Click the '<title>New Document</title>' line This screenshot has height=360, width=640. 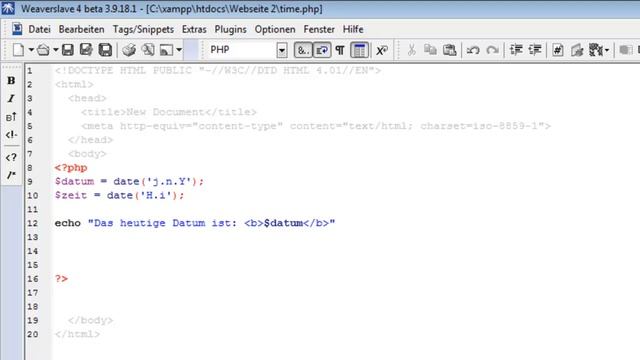pos(169,112)
